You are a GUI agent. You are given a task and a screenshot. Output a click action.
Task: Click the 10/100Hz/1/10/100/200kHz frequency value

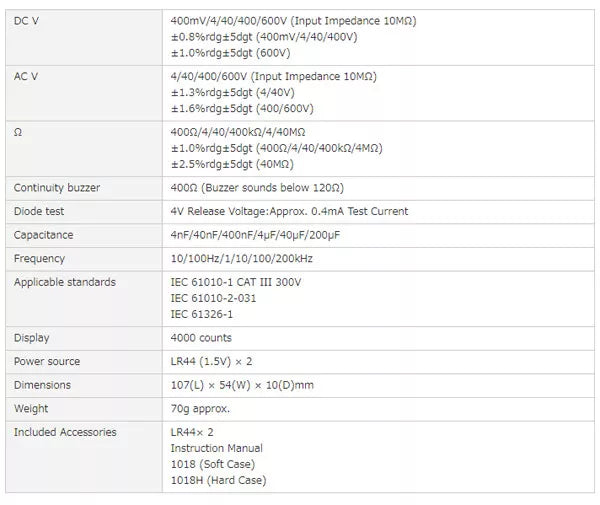pos(242,258)
